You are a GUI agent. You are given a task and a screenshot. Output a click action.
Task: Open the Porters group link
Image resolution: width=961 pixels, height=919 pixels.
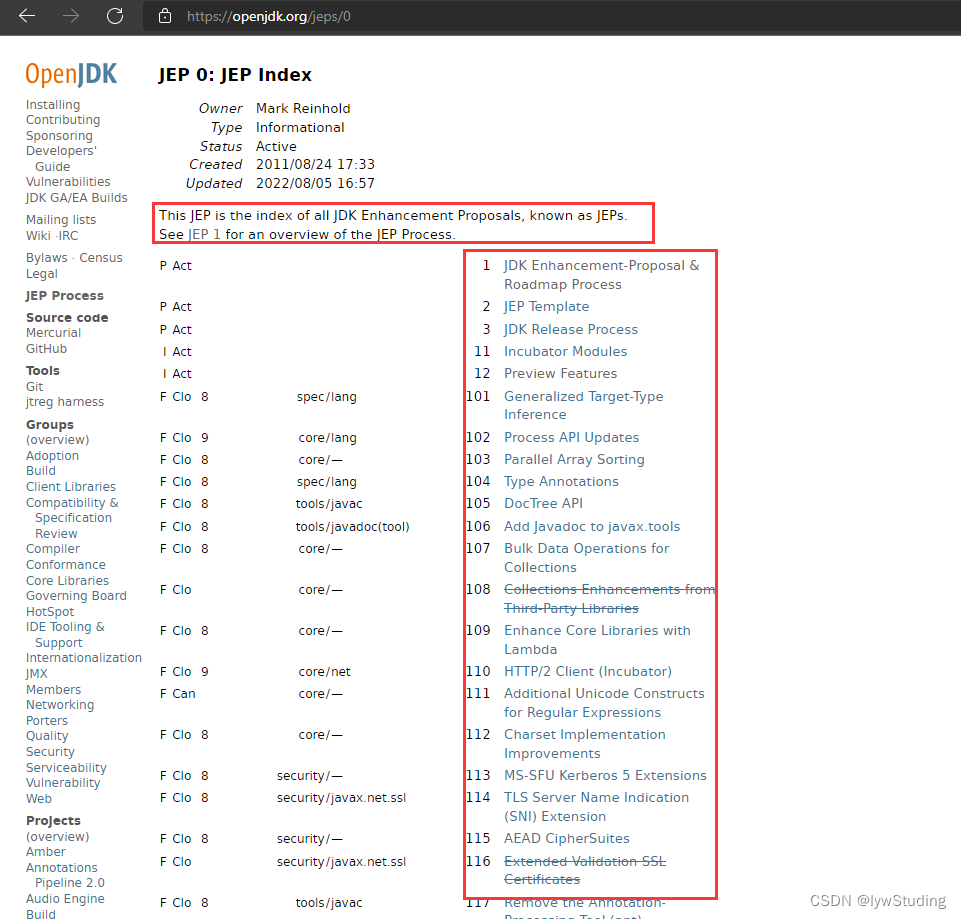(x=47, y=721)
